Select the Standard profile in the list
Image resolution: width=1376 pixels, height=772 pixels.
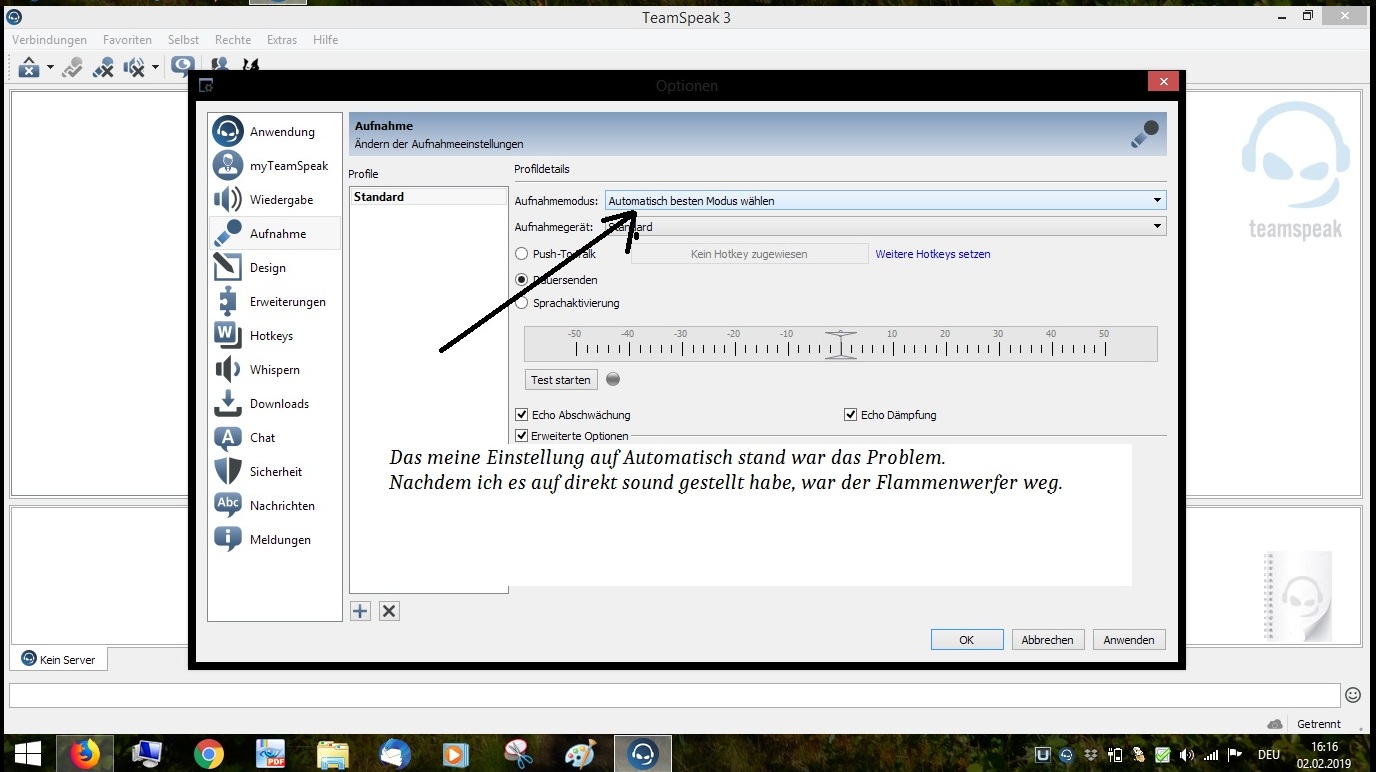click(x=429, y=197)
